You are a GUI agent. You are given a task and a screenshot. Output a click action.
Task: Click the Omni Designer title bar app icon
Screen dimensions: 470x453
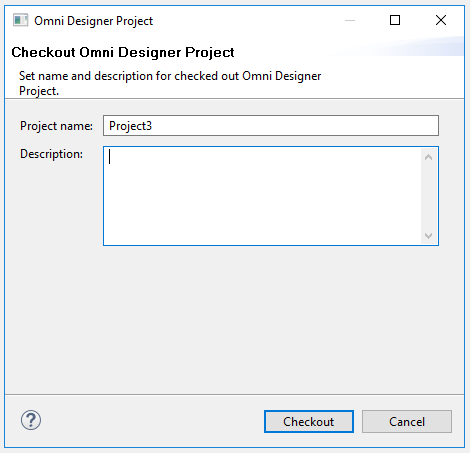tap(20, 21)
